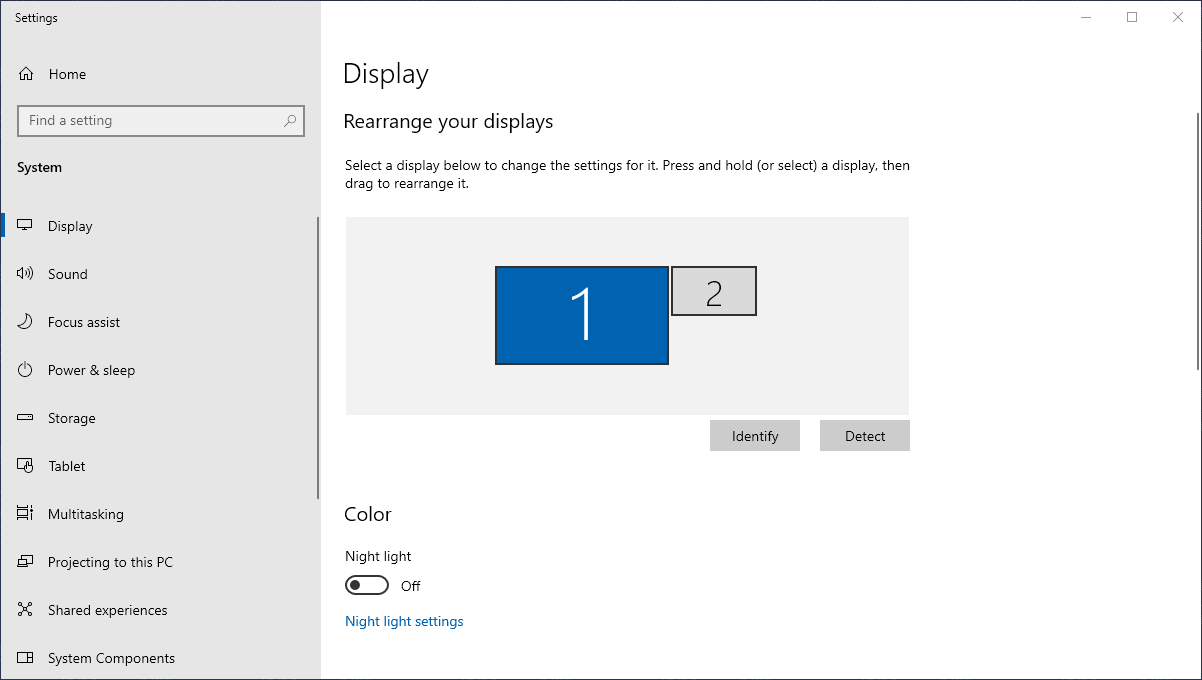This screenshot has width=1202, height=680.
Task: Click the Tablet icon in sidebar
Action: 26,466
